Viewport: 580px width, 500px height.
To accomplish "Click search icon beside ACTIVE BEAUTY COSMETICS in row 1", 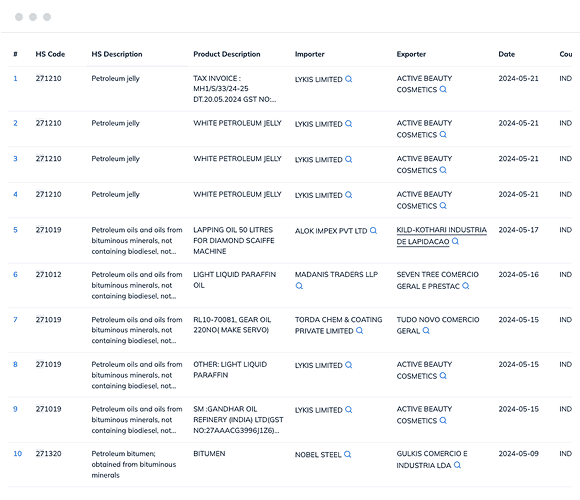I will (x=443, y=89).
